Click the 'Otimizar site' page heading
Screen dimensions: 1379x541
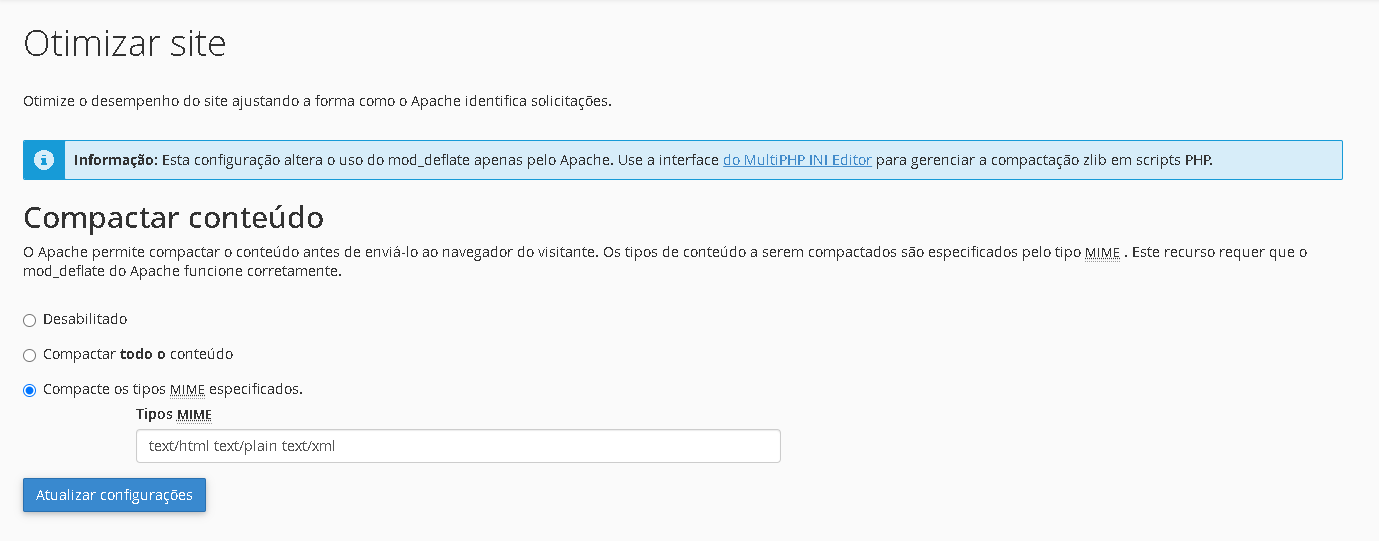125,44
